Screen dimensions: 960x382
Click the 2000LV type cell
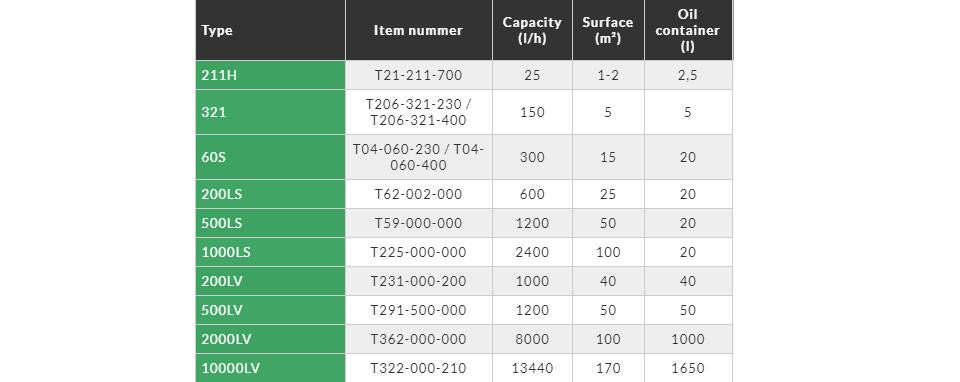[271, 339]
